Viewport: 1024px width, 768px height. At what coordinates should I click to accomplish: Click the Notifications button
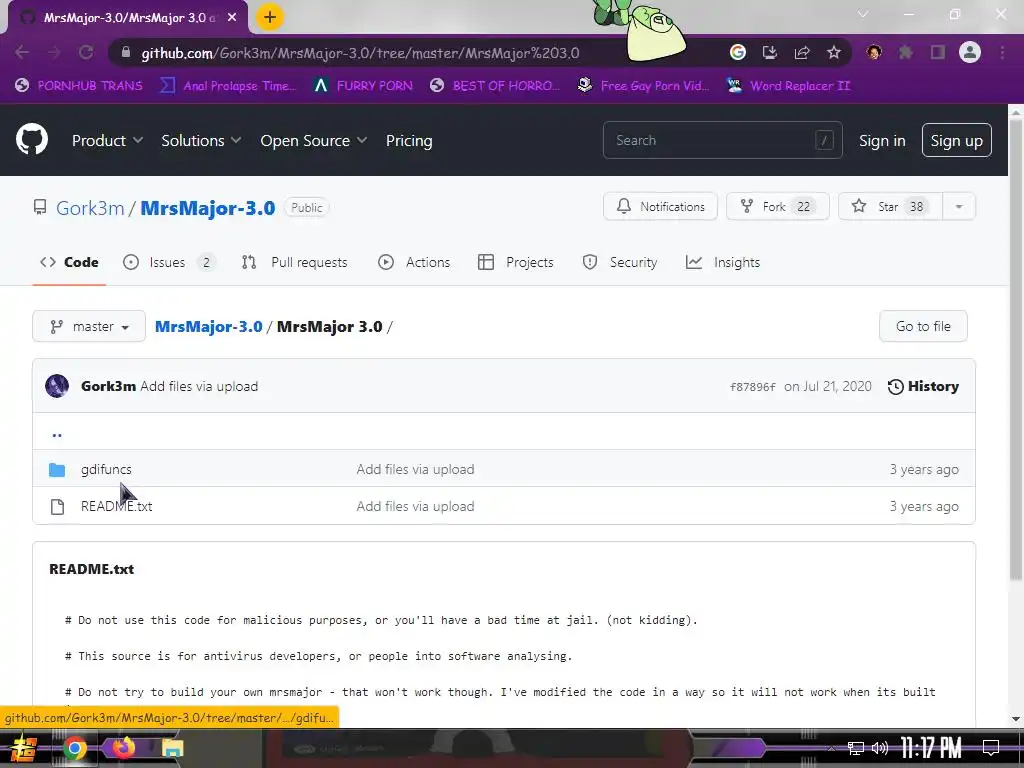(660, 206)
